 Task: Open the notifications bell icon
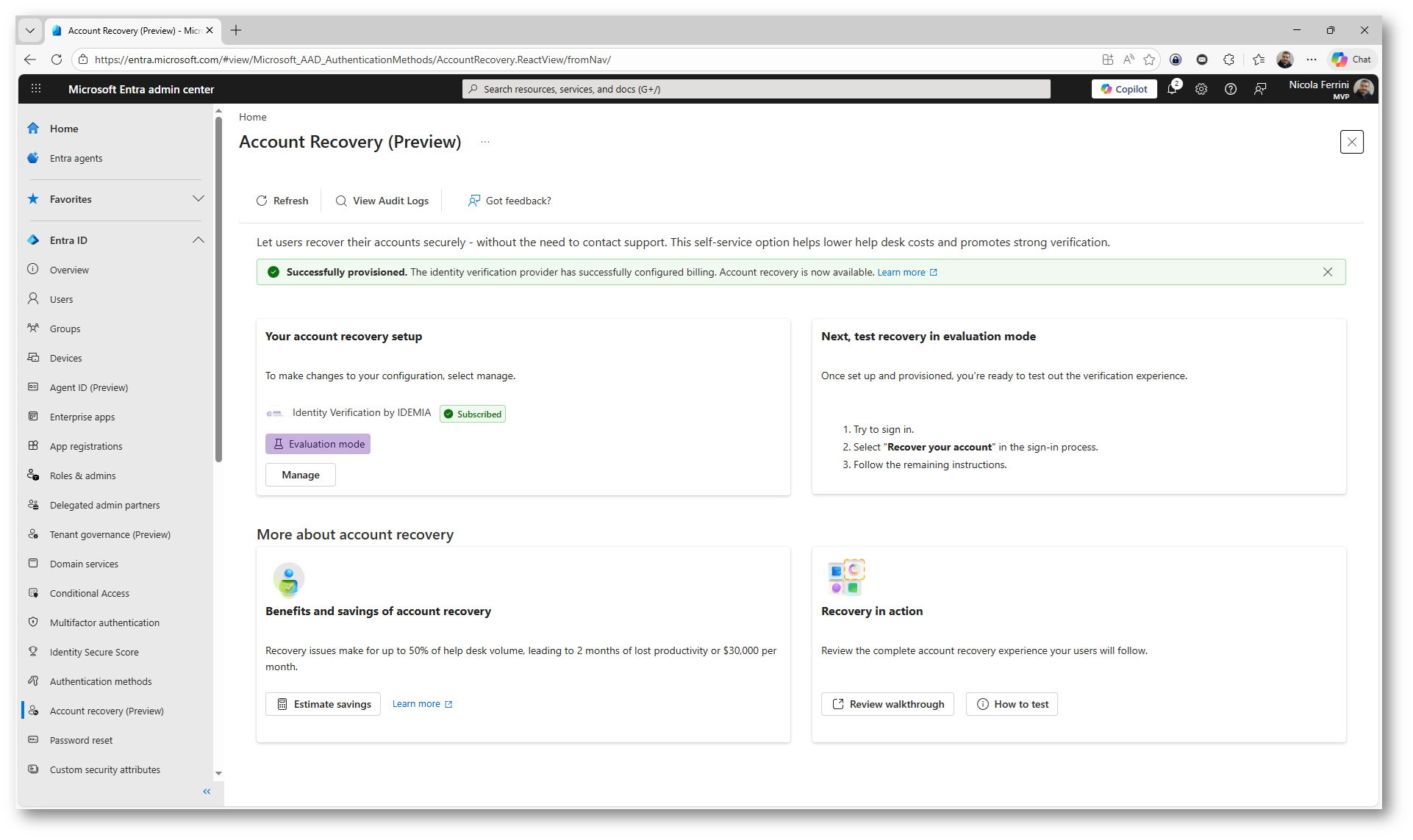[x=1172, y=89]
